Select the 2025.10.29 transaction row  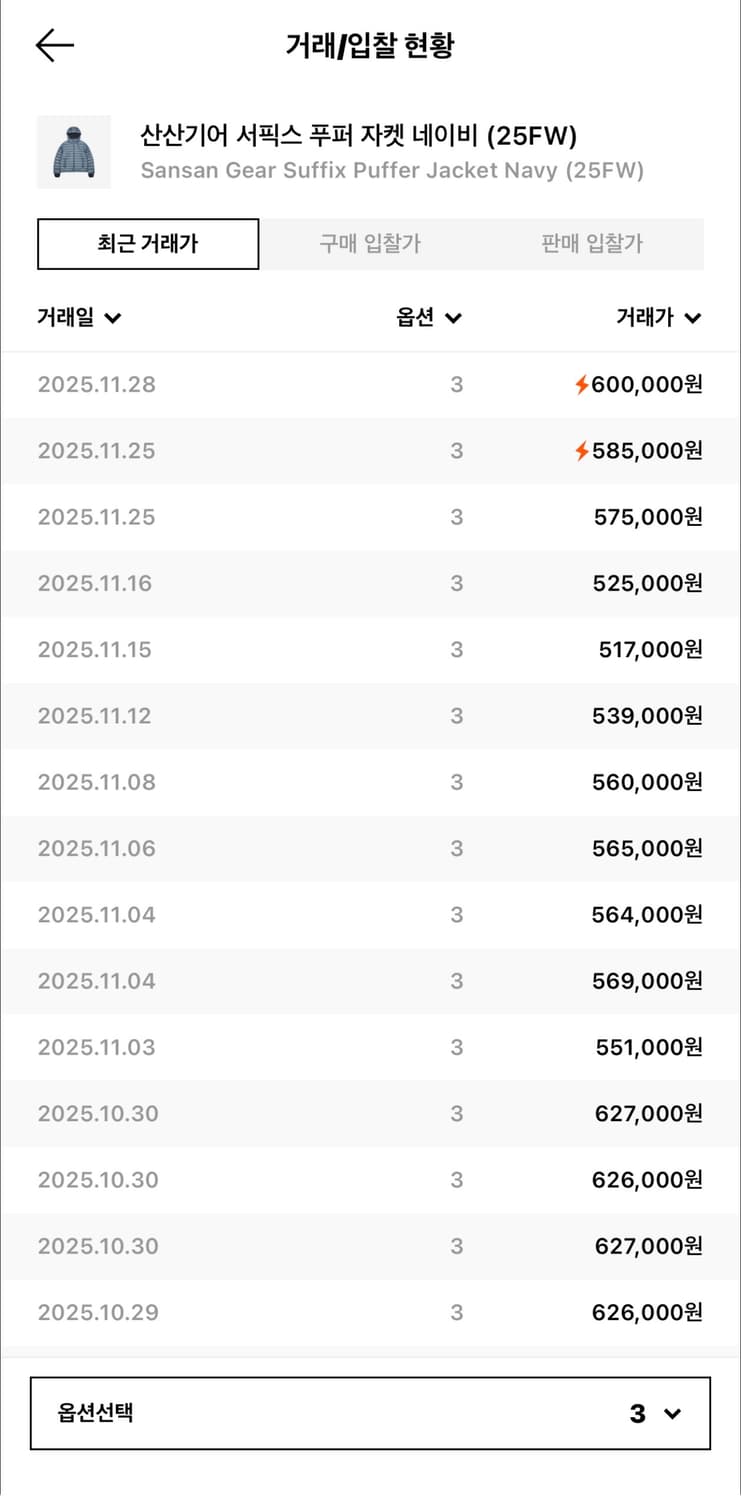370,1312
